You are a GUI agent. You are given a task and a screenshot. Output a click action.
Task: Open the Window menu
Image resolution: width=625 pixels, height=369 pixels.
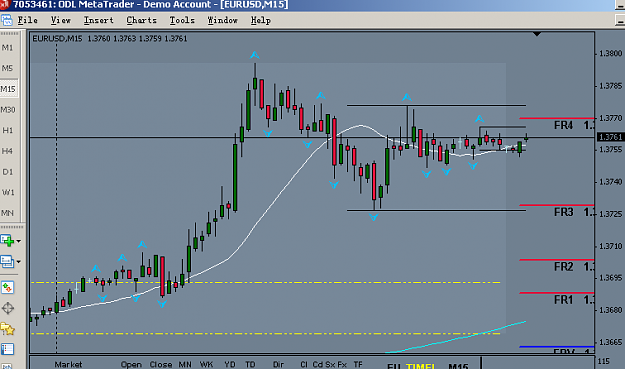pyautogui.click(x=222, y=20)
